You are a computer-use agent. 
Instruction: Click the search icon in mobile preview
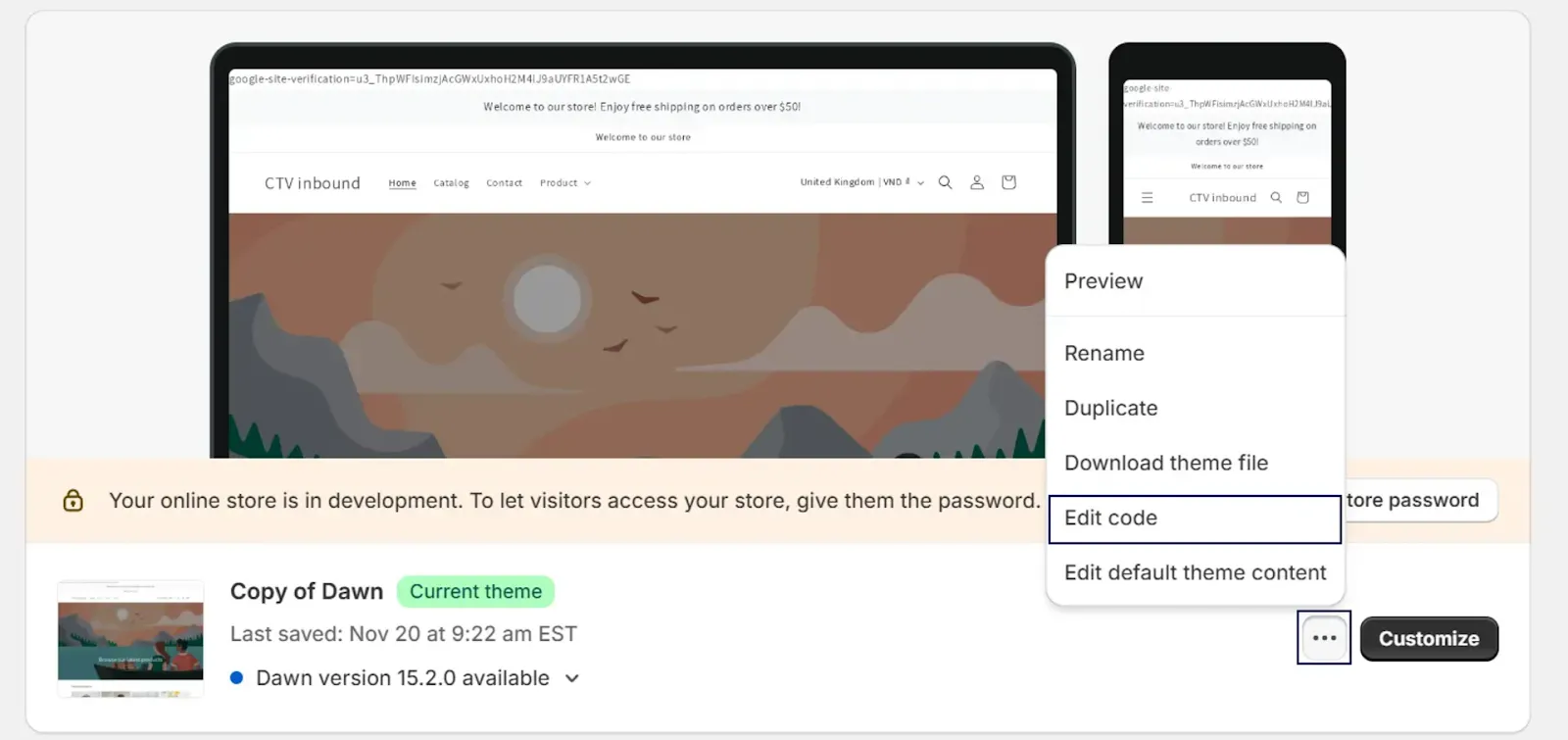[x=1276, y=198]
